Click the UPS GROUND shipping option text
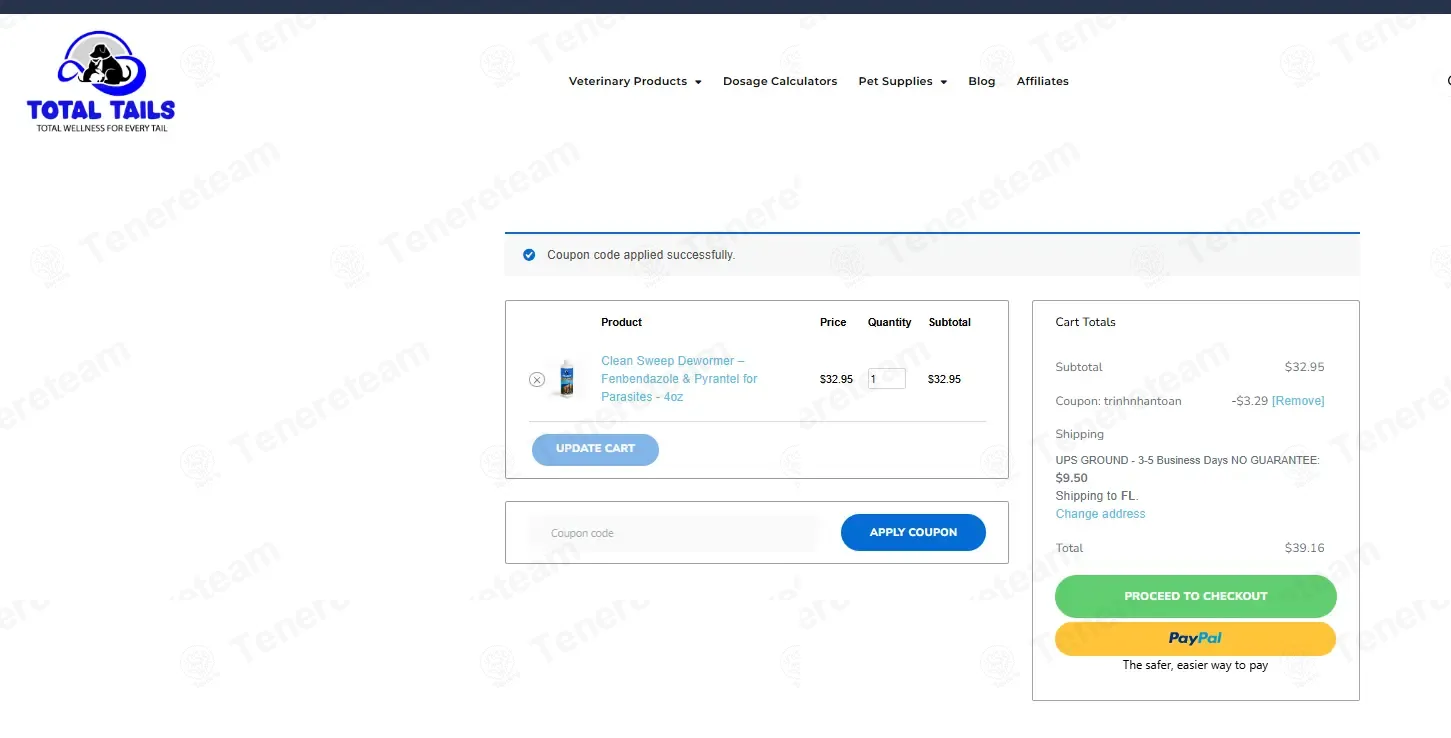This screenshot has height=738, width=1451. click(x=1188, y=460)
